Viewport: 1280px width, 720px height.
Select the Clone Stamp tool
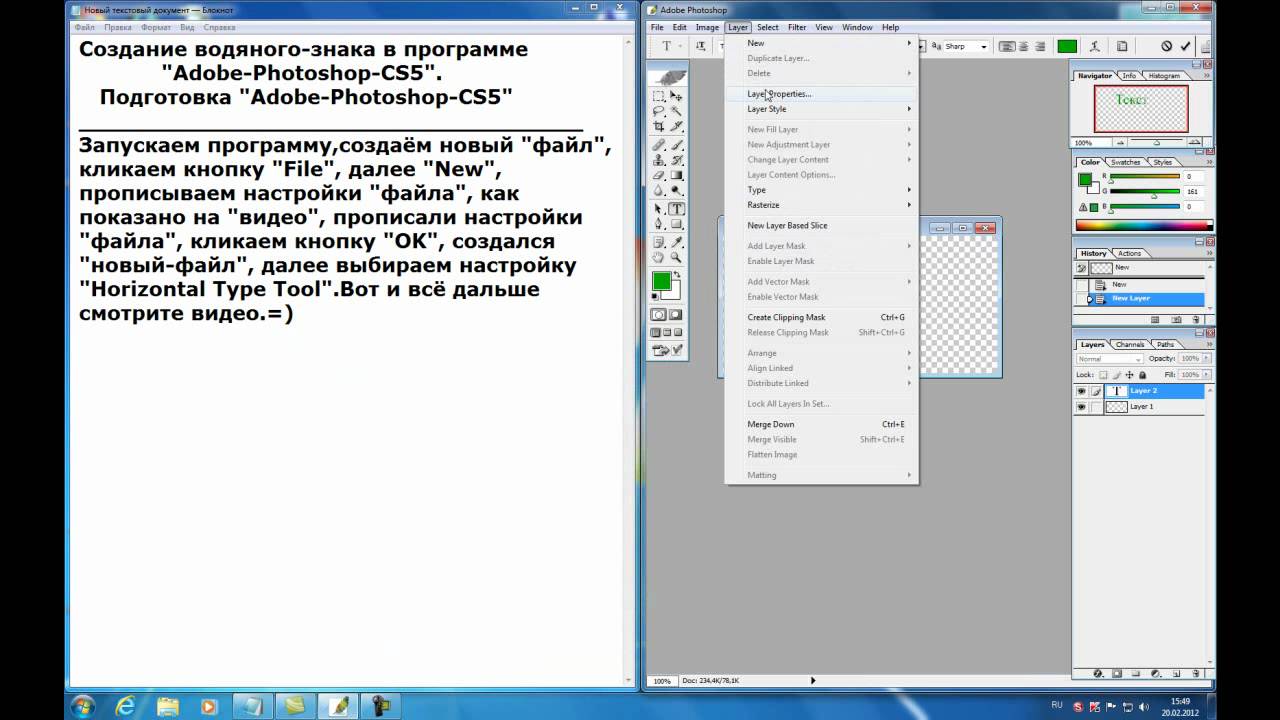pyautogui.click(x=658, y=160)
